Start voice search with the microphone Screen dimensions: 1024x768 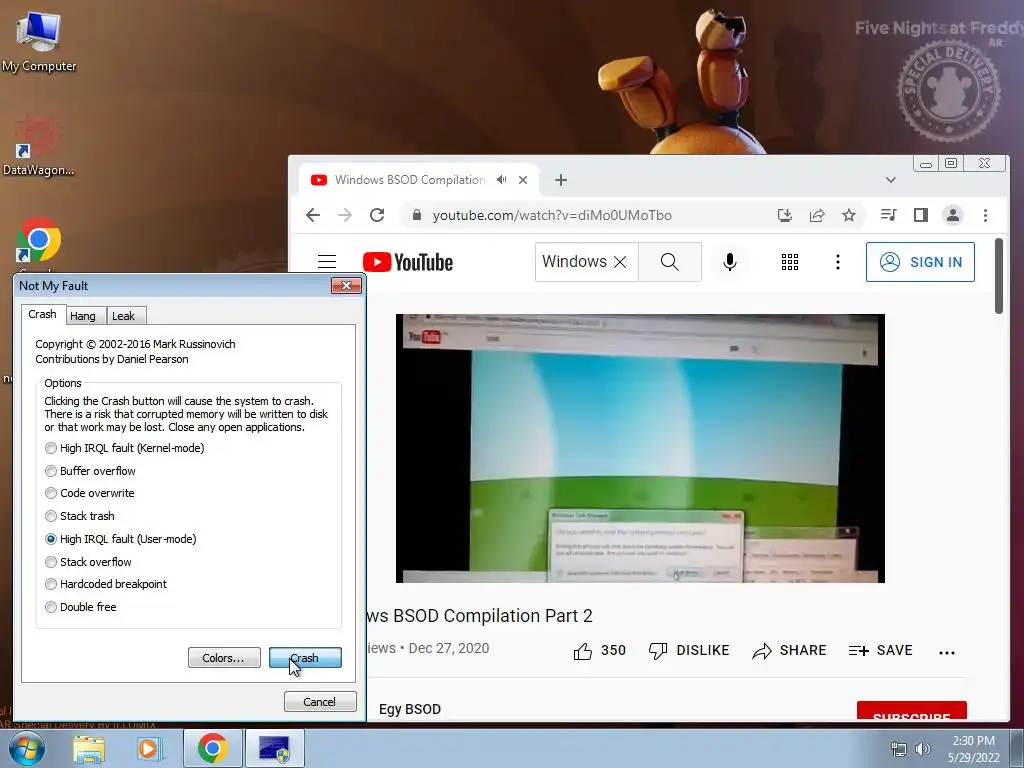(730, 262)
